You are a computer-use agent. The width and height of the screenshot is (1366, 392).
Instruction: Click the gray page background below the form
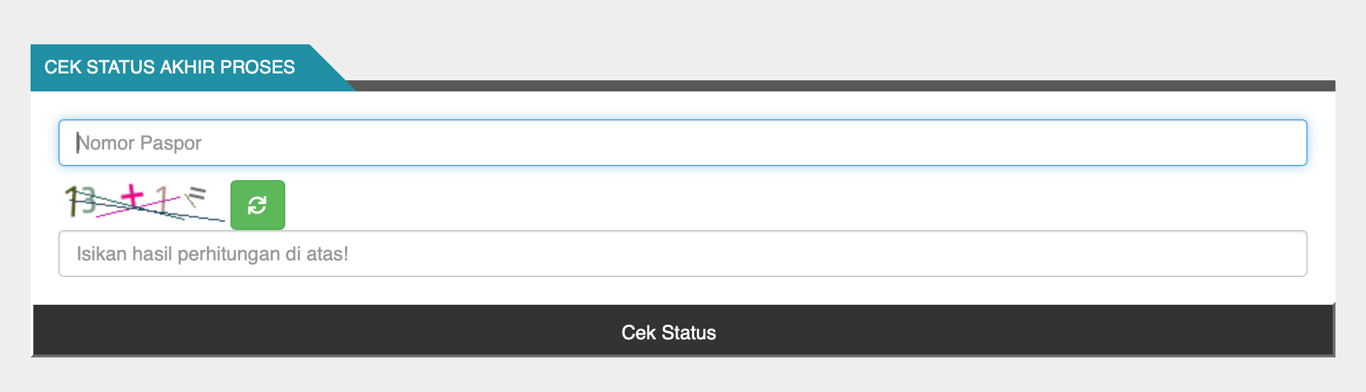[683, 376]
